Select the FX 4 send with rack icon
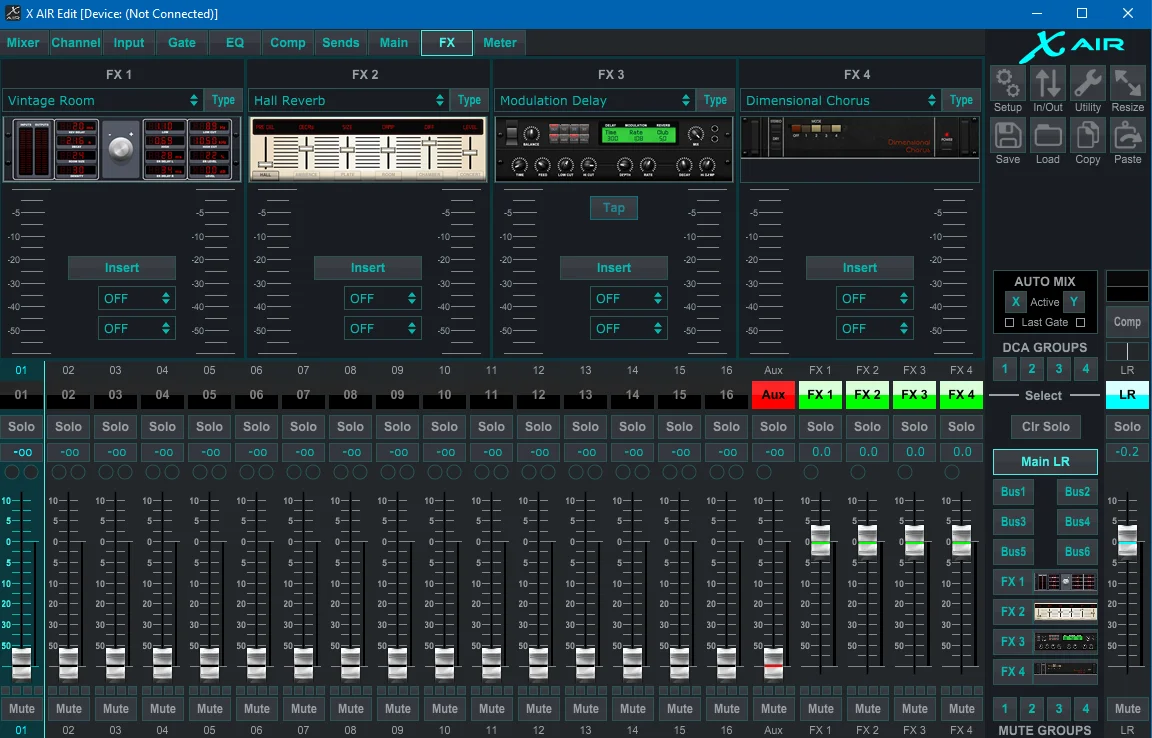This screenshot has height=738, width=1152. coord(1045,671)
